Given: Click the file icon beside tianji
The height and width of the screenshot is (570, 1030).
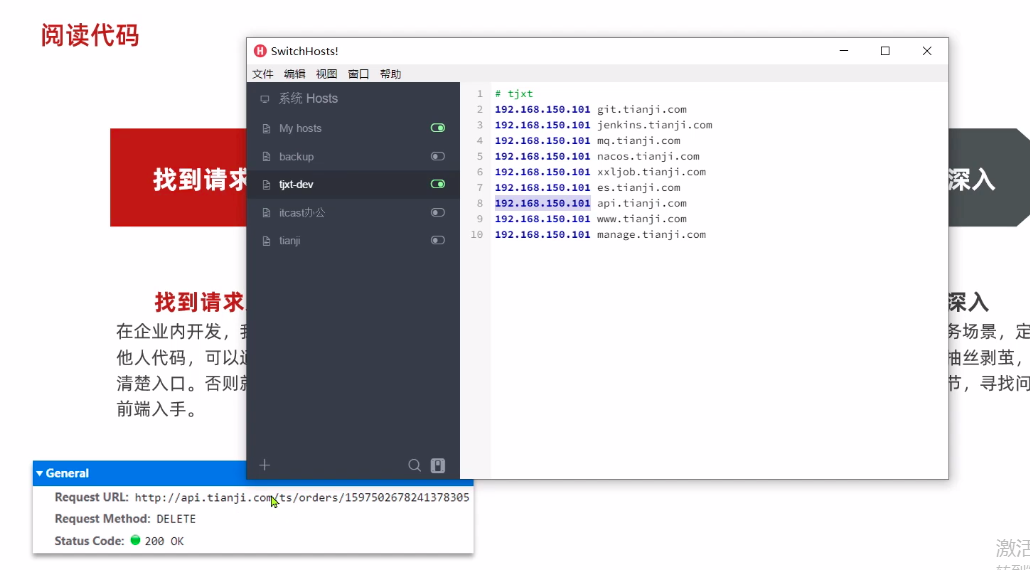Looking at the screenshot, I should (x=266, y=242).
